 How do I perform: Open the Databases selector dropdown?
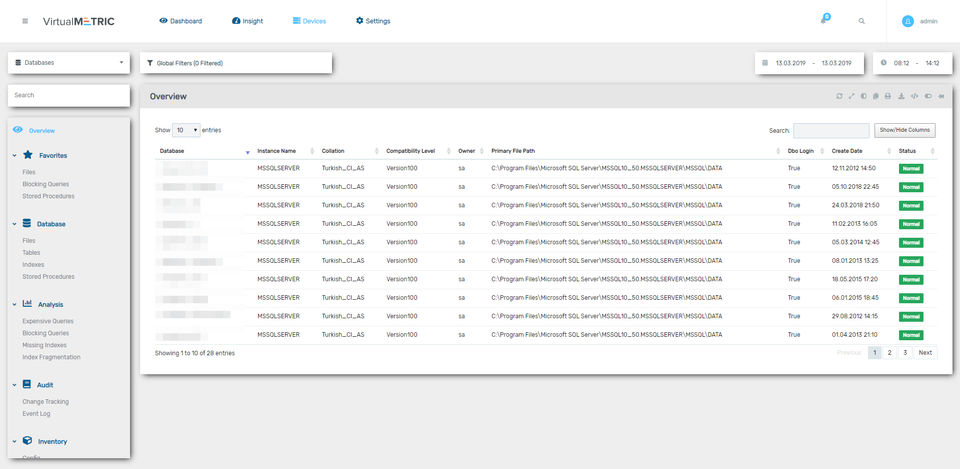pyautogui.click(x=69, y=62)
